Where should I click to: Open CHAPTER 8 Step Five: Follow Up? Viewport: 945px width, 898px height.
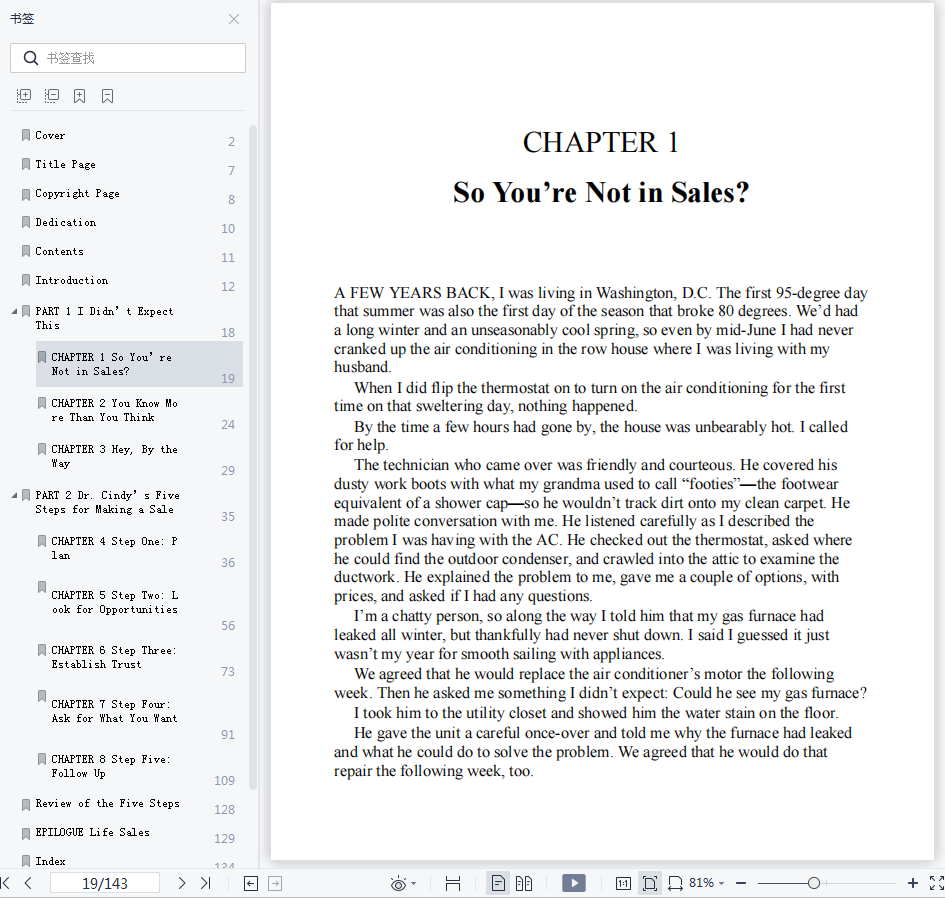click(111, 766)
